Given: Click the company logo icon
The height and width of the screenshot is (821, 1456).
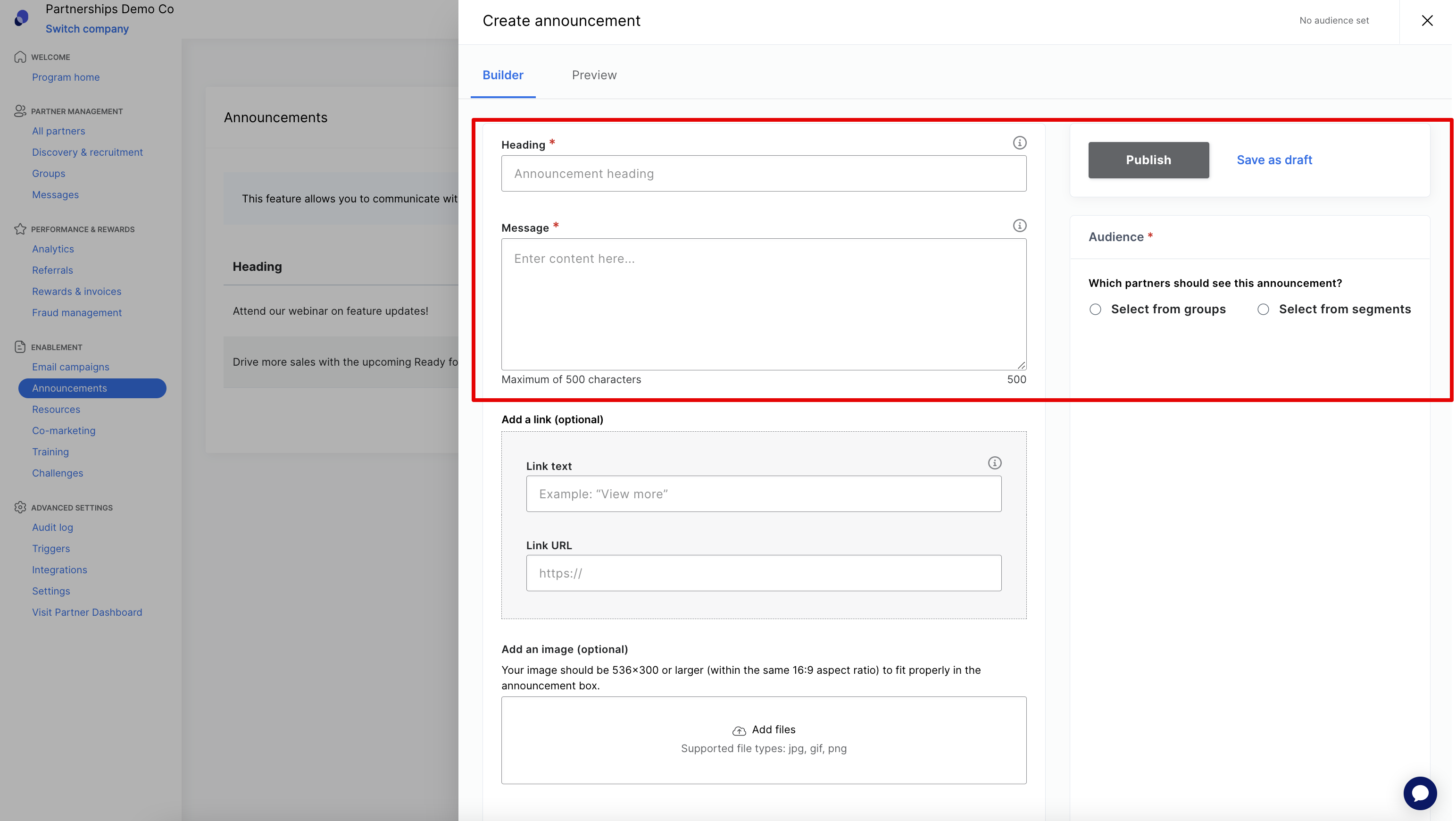Looking at the screenshot, I should (22, 18).
